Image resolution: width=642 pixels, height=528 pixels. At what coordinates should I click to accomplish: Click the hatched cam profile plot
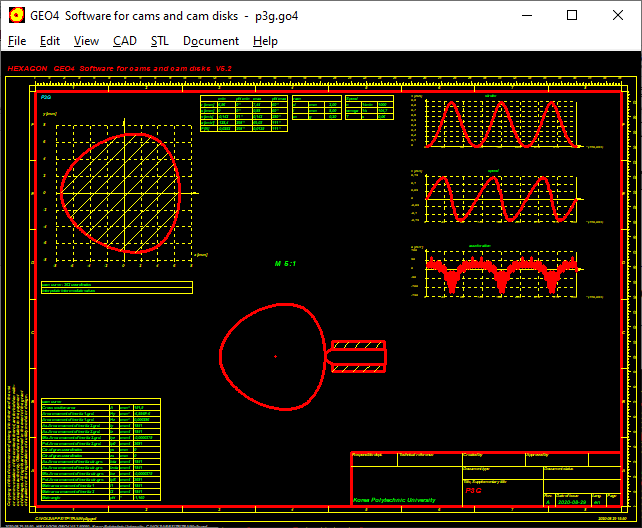click(x=120, y=192)
